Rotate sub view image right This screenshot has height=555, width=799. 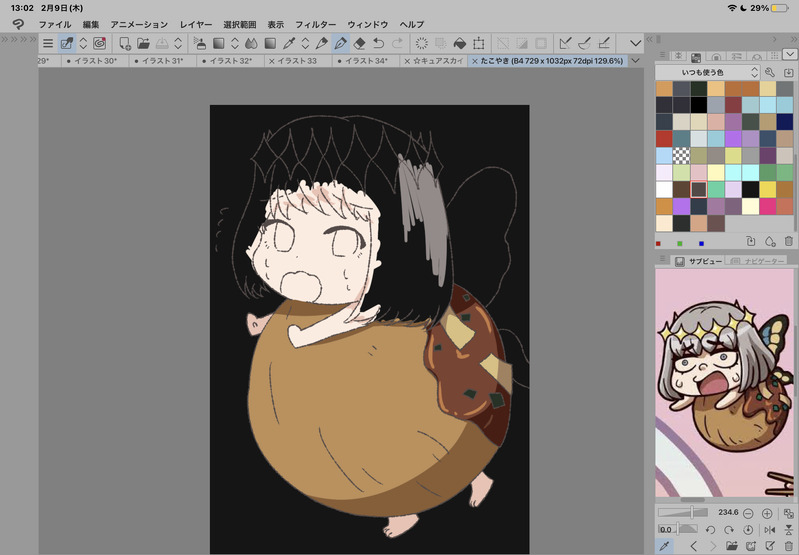729,530
